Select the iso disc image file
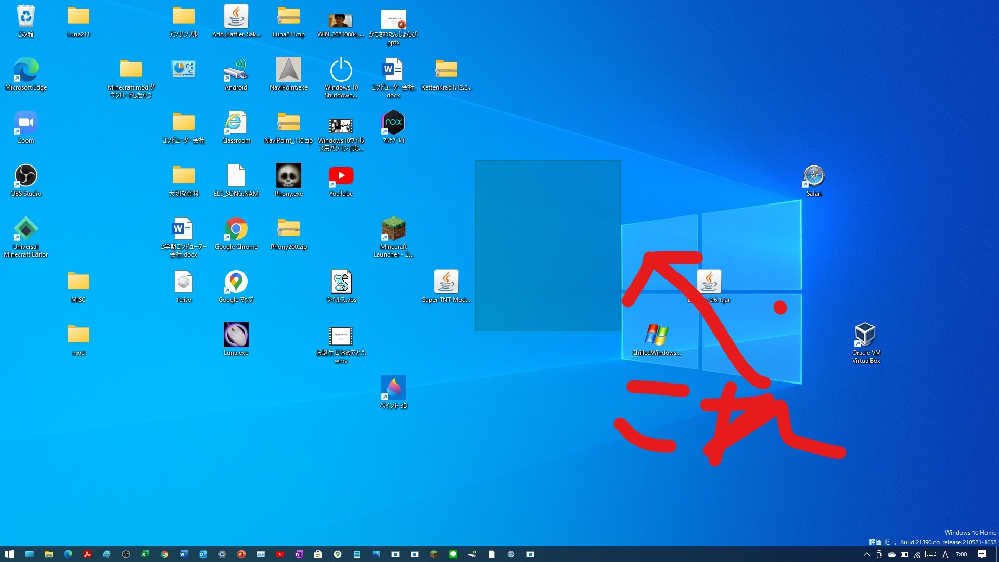Image resolution: width=999 pixels, height=562 pixels. point(183,286)
